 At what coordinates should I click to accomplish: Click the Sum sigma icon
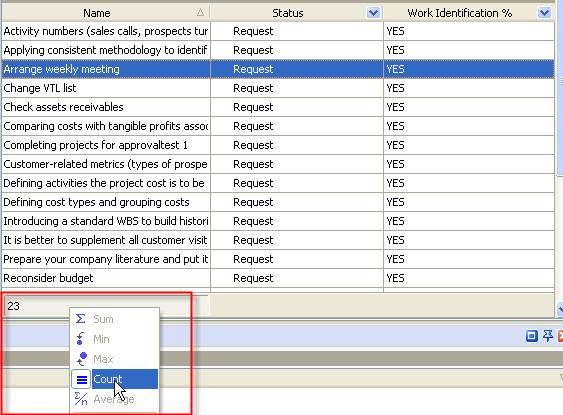81,319
